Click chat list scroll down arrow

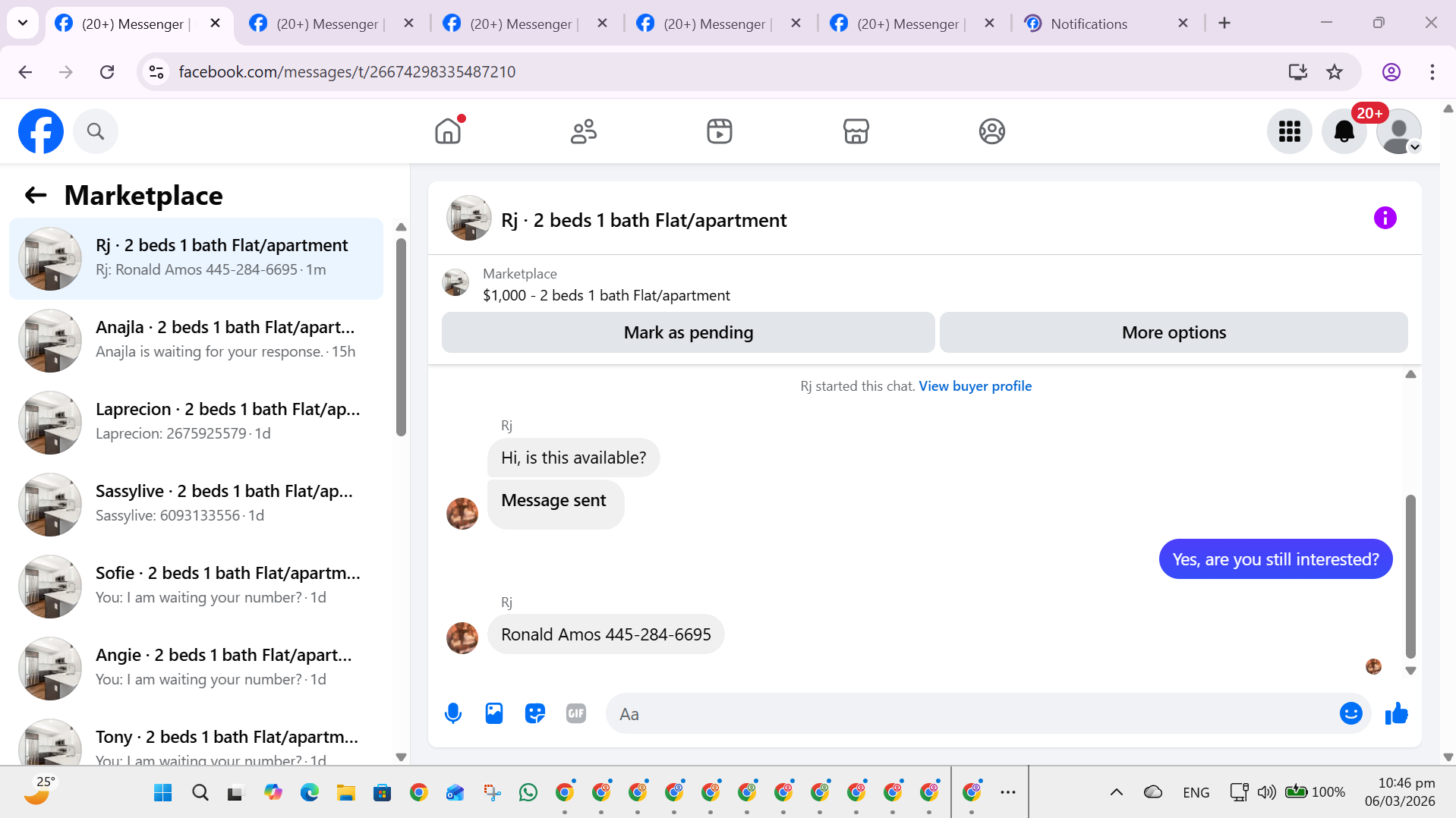pyautogui.click(x=401, y=757)
